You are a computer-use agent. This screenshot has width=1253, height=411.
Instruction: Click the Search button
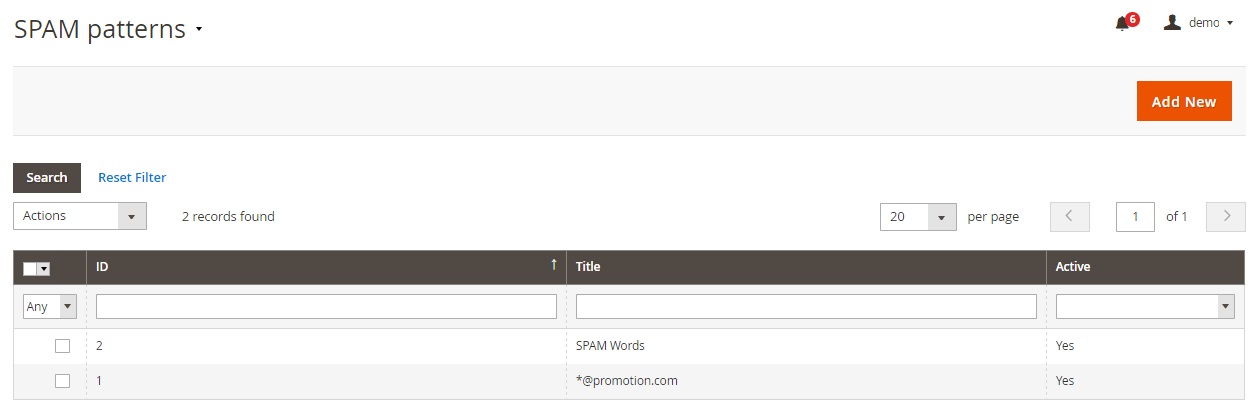[x=47, y=178]
